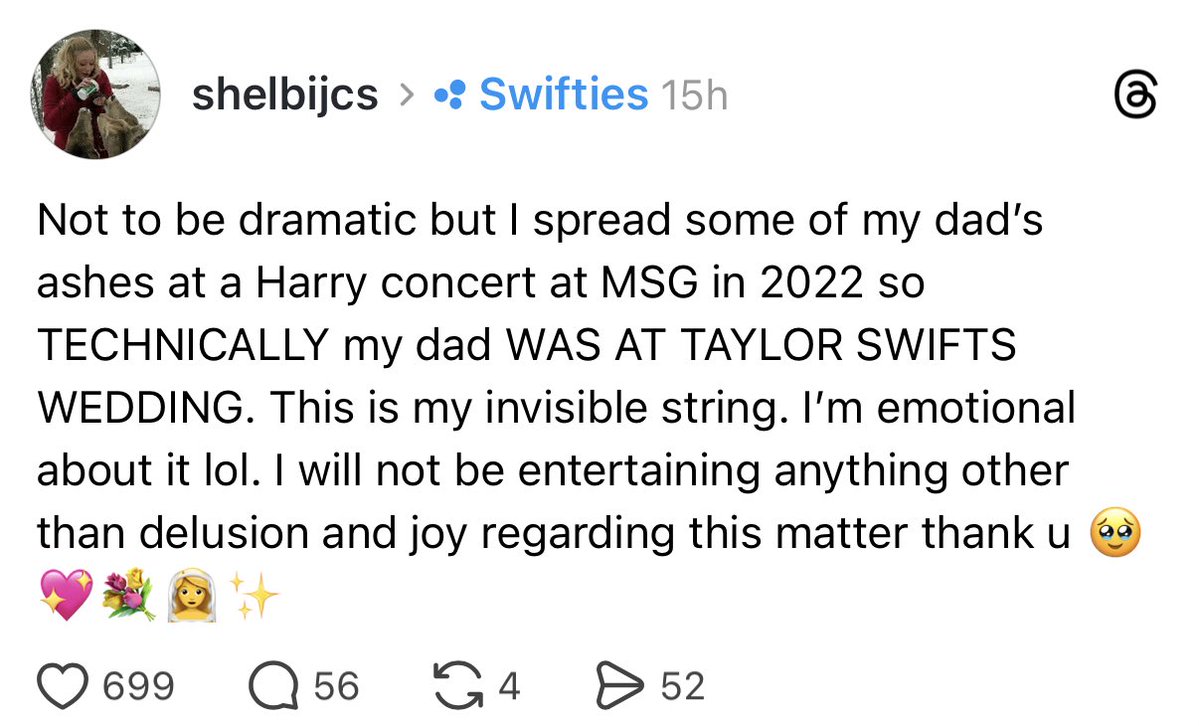Click the Threads logo icon
The width and height of the screenshot is (1199, 726).
[1135, 96]
